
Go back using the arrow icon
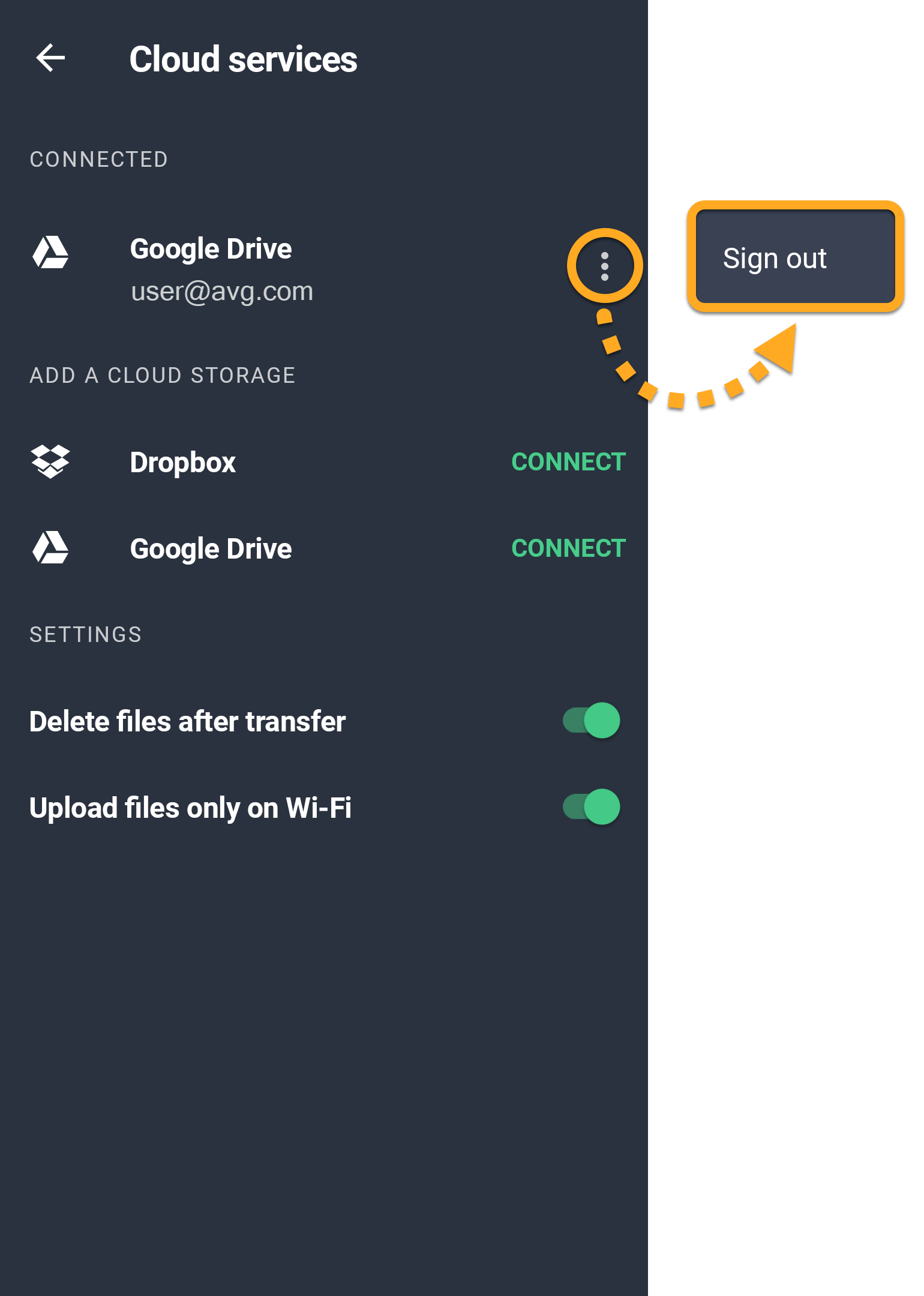(50, 58)
